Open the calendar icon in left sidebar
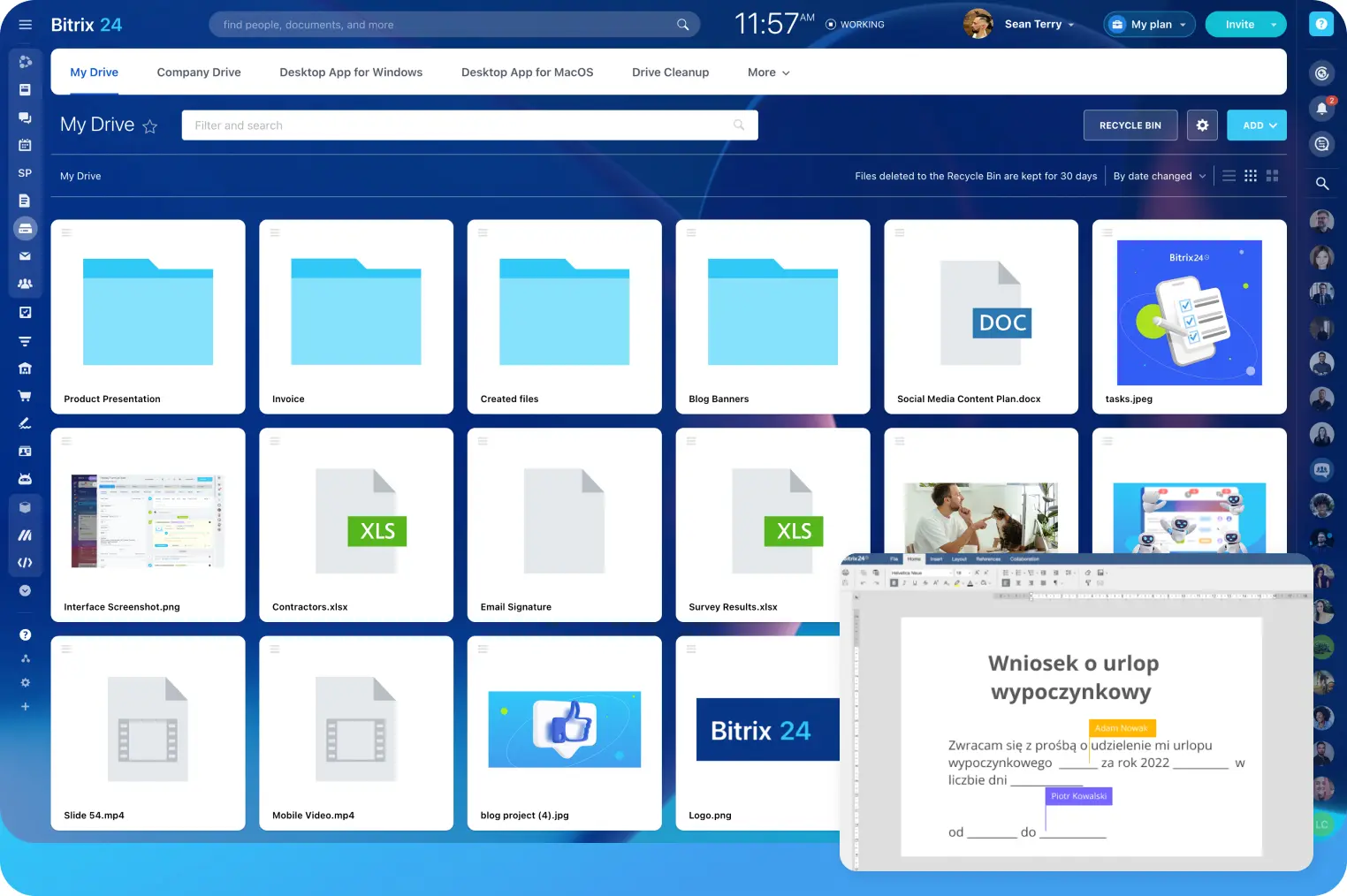This screenshot has width=1347, height=896. [25, 145]
